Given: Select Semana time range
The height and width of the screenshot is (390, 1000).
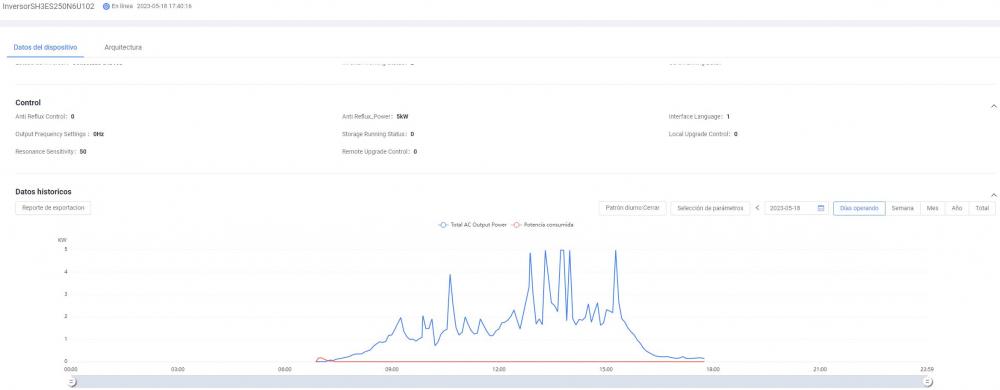Looking at the screenshot, I should coord(902,208).
